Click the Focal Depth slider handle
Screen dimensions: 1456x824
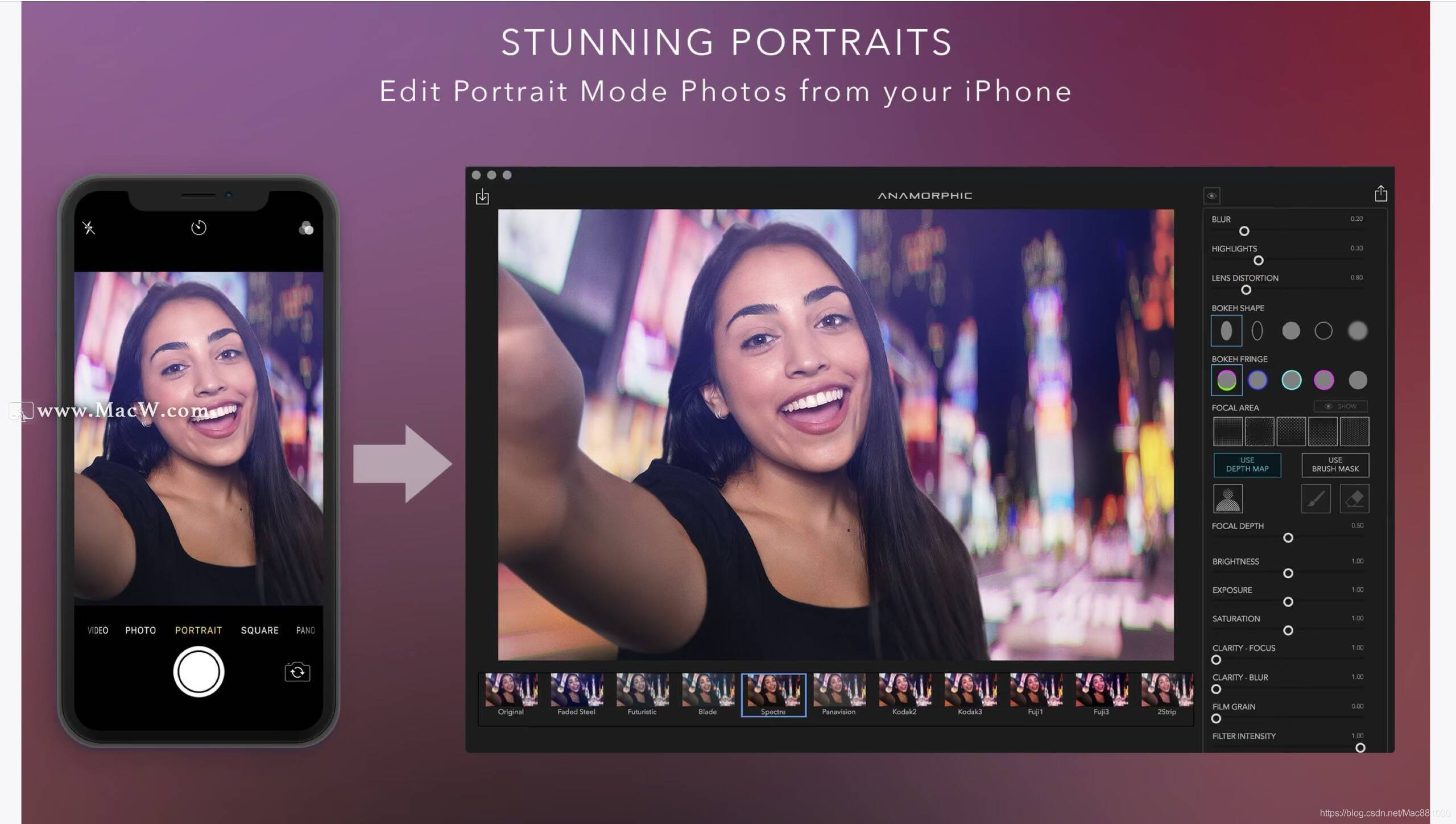(1288, 538)
